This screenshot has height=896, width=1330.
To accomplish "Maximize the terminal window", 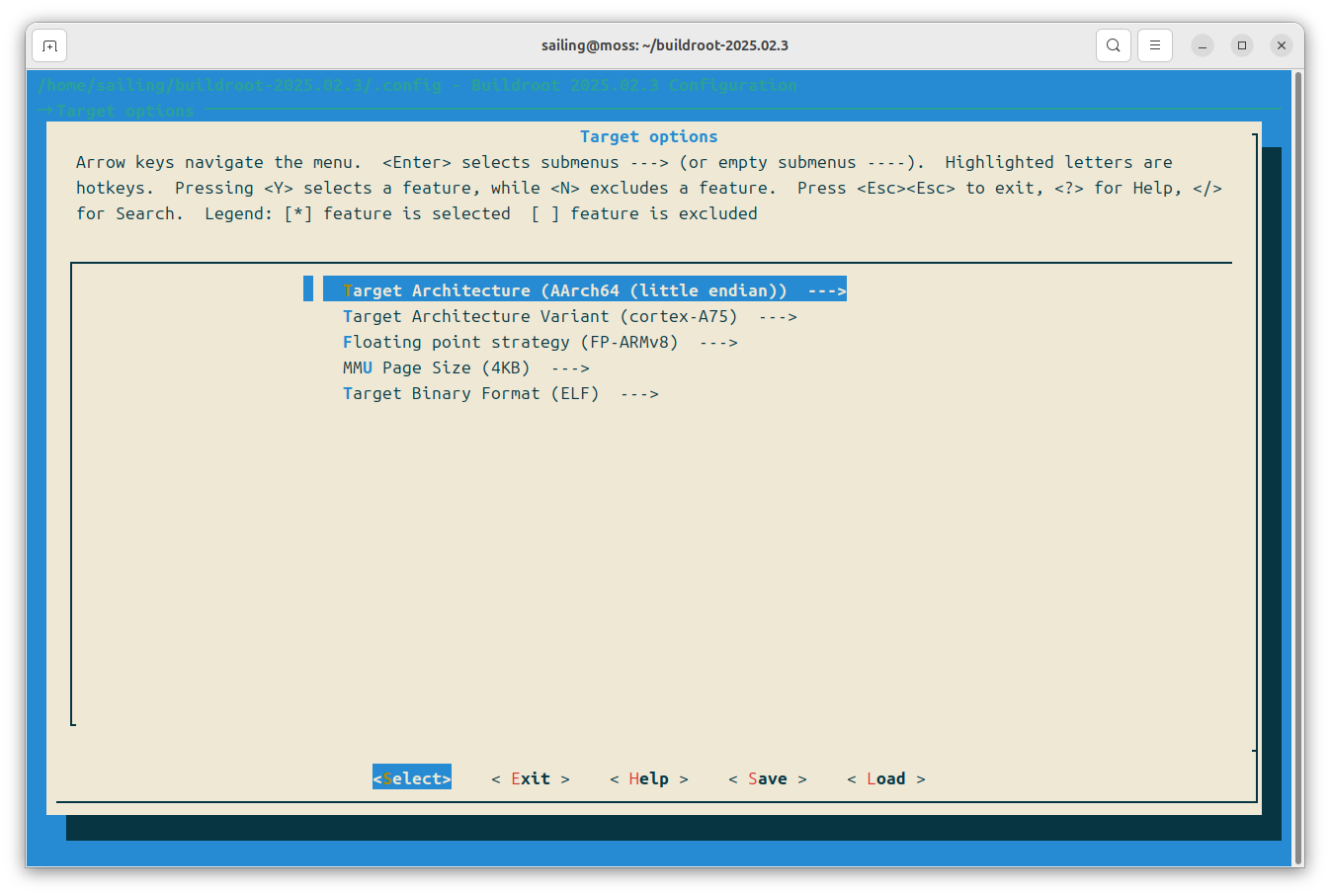I will coord(1242,45).
